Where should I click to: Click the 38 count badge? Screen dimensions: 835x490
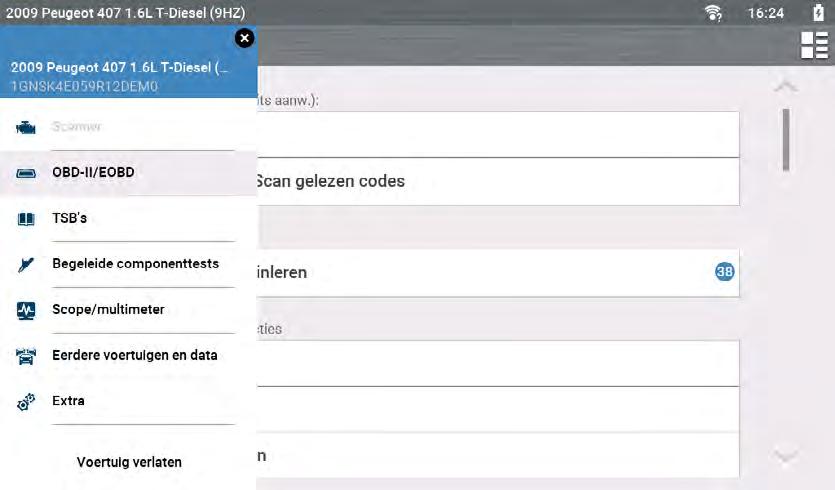724,272
